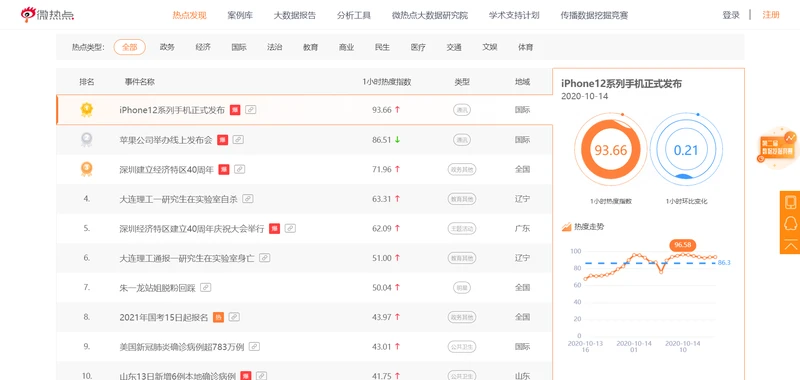Open link icon for 美国新冠肺炎确诊病例超783万例

254,346
